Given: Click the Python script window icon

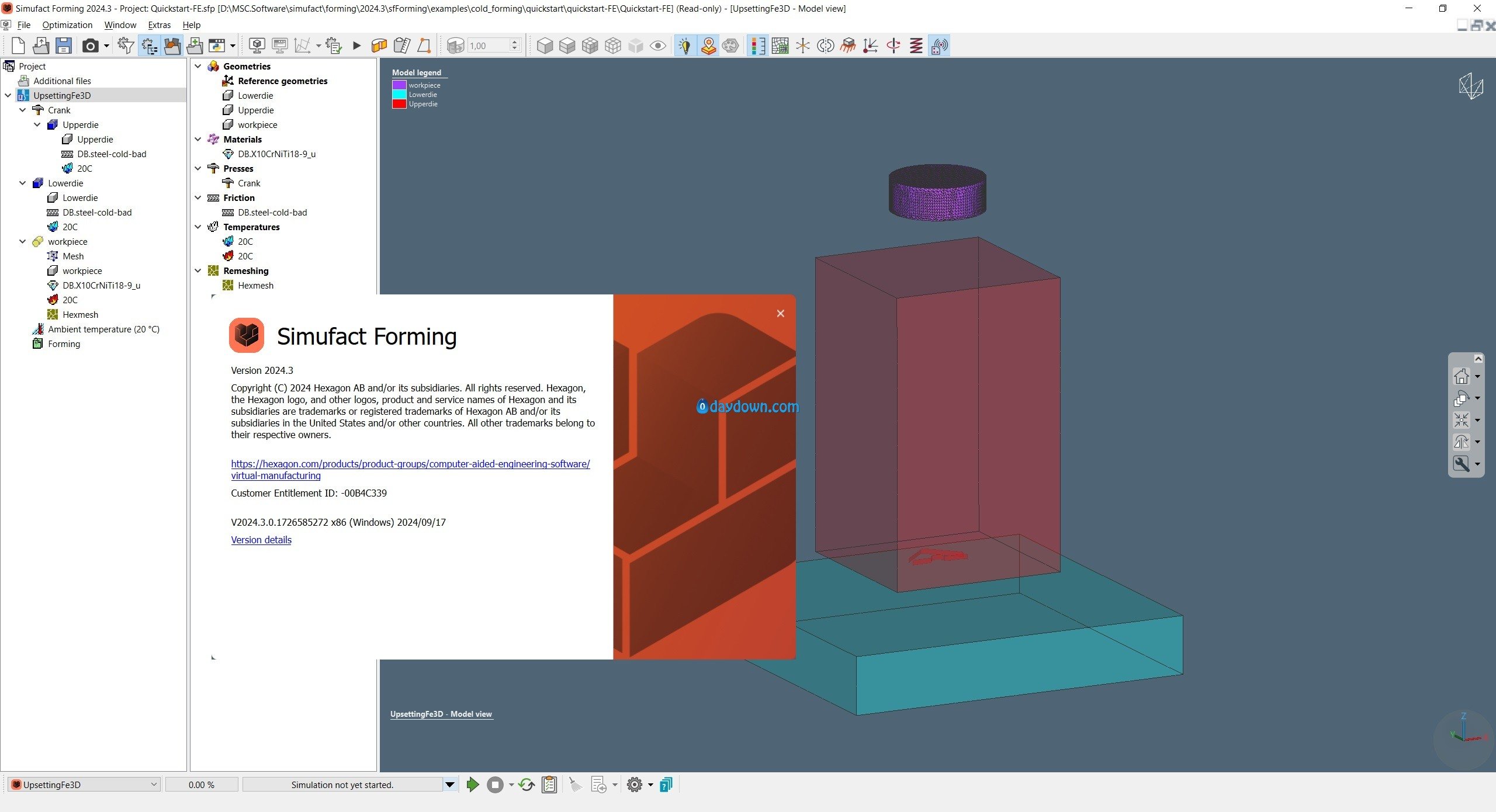Looking at the screenshot, I should click(218, 46).
